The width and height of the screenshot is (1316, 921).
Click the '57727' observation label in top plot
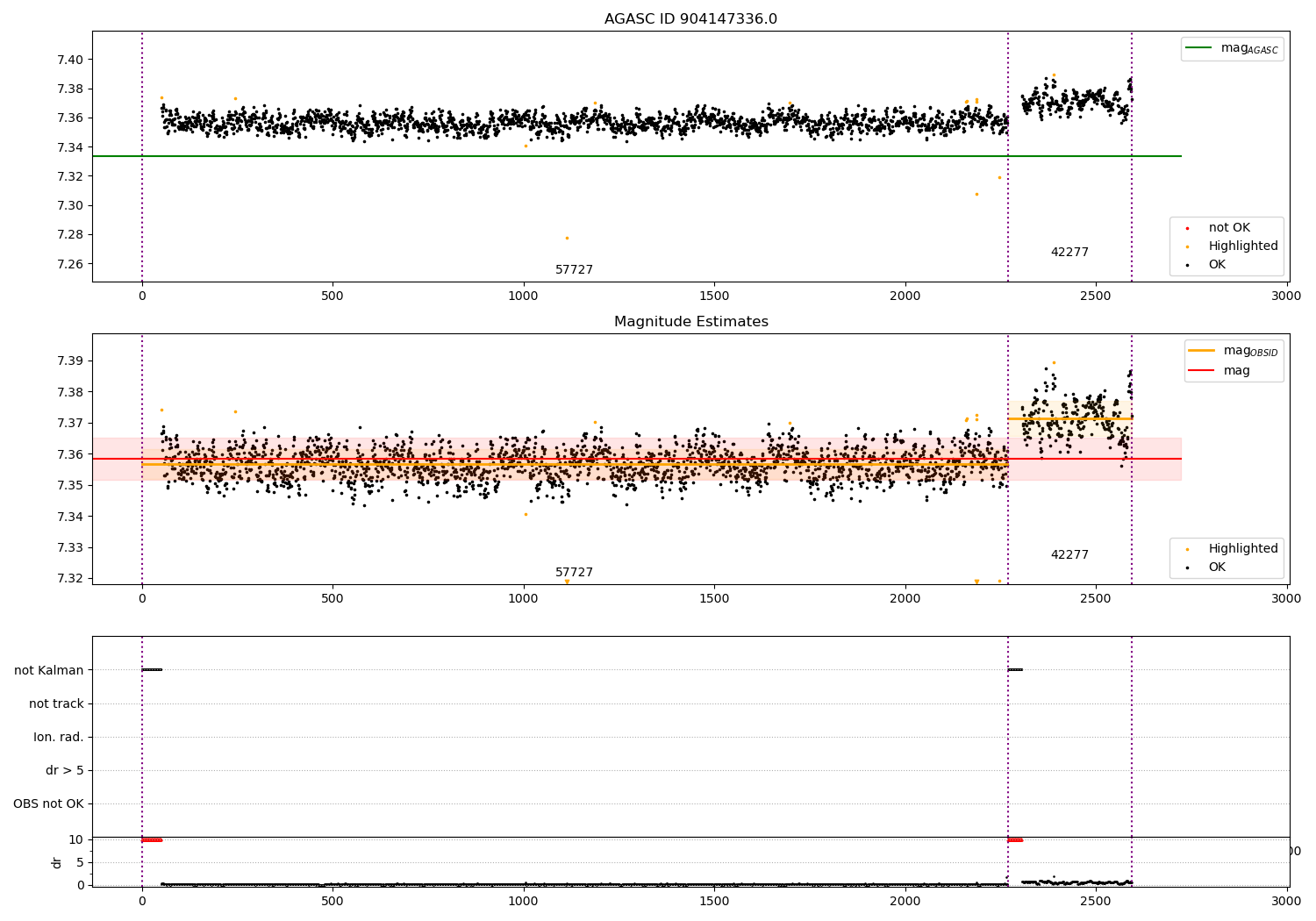click(x=574, y=270)
